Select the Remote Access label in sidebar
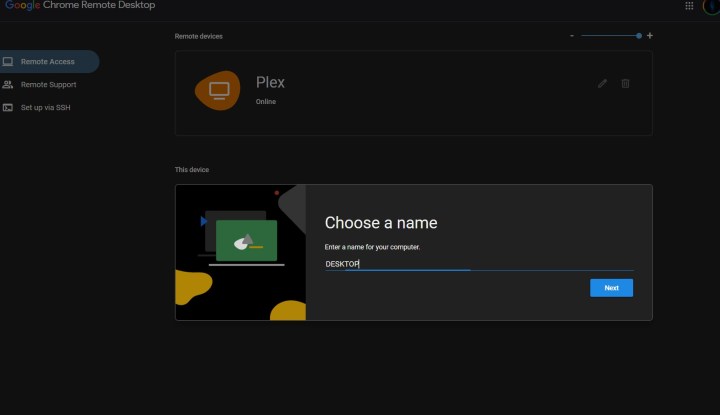 coord(48,62)
